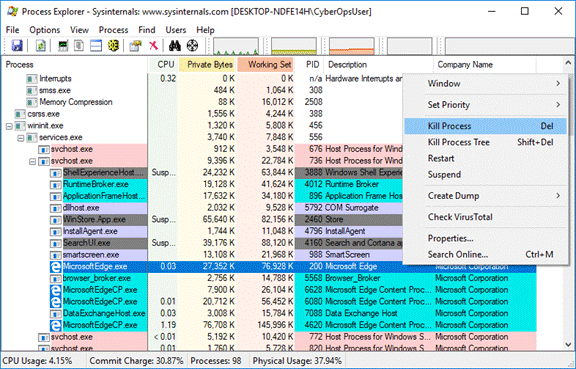Open the Options menu
The height and width of the screenshot is (369, 576).
[44, 30]
